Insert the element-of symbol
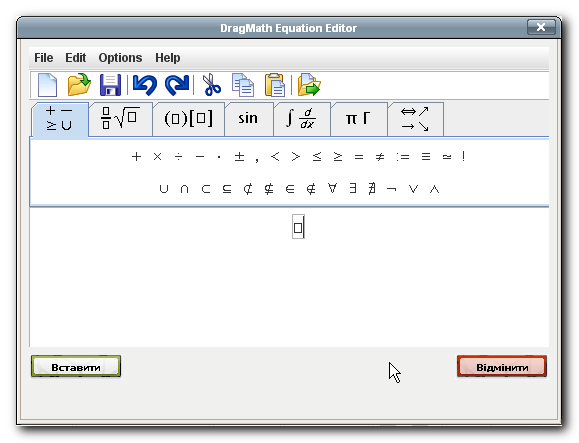Screen dimensions: 579x443 pos(290,189)
